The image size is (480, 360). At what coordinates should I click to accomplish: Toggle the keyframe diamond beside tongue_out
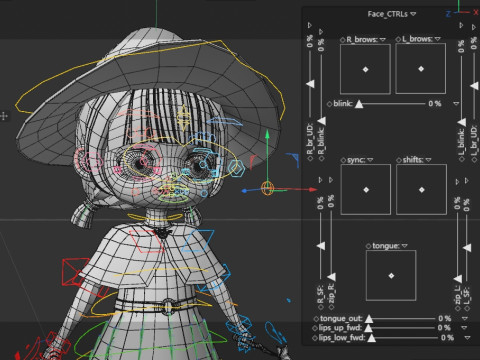[316, 319]
